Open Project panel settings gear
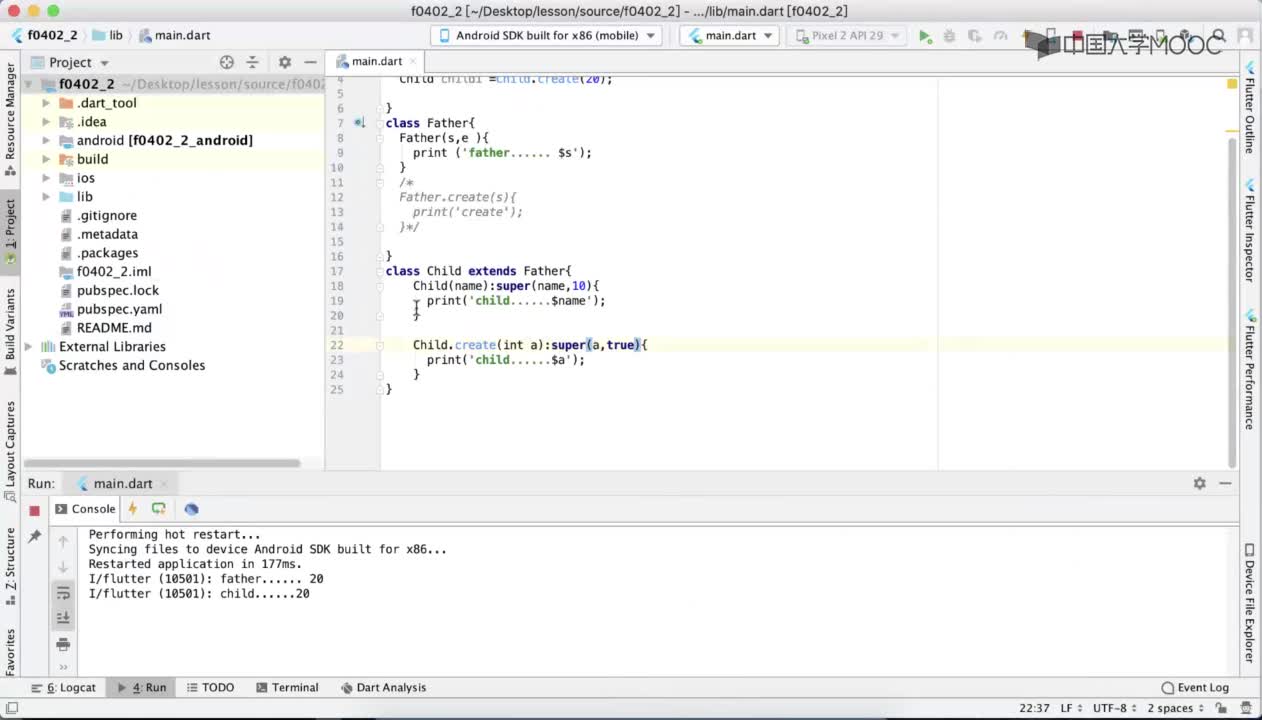This screenshot has width=1262, height=720. click(285, 62)
